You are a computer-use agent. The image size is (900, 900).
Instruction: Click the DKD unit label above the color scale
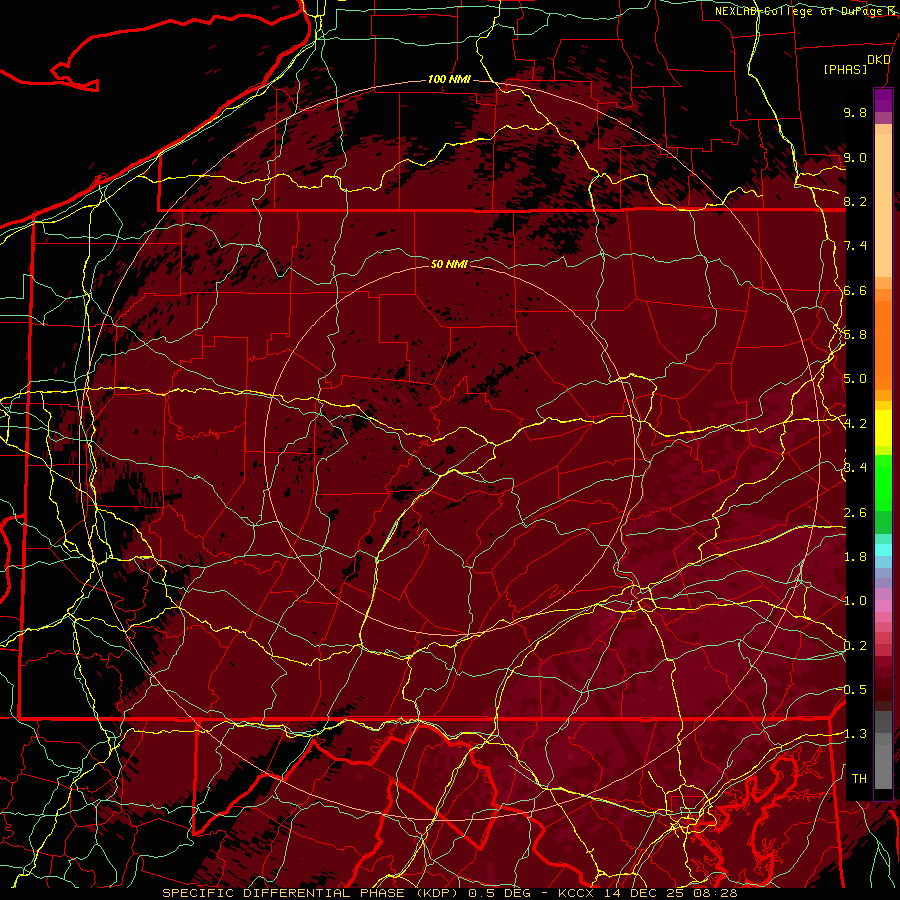[878, 60]
